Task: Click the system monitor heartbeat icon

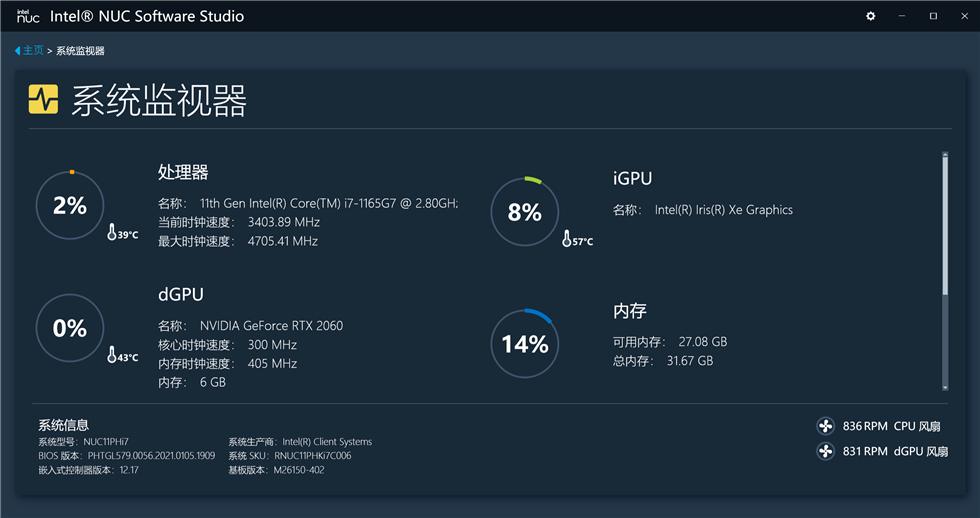Action: coord(43,99)
